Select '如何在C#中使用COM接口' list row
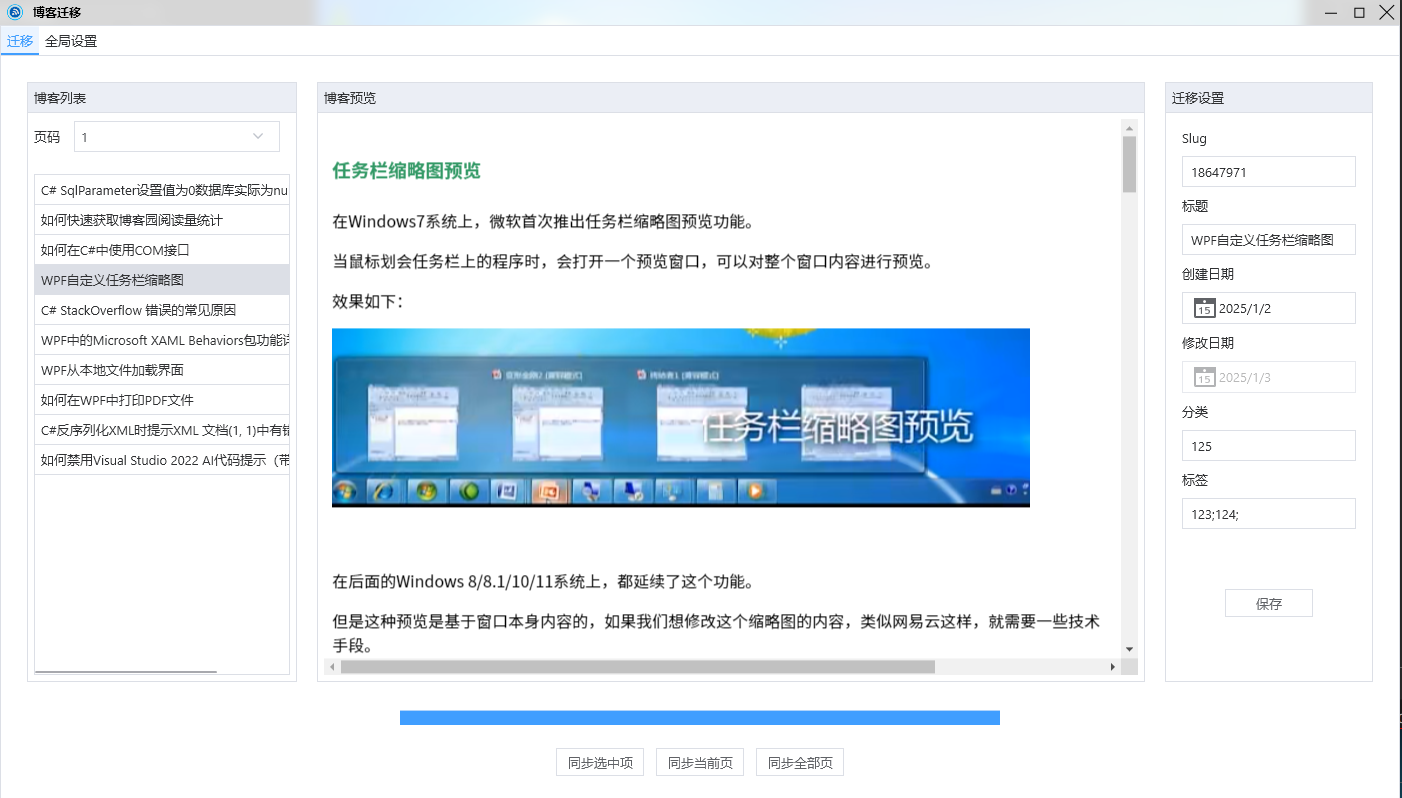1402x798 pixels. [x=162, y=250]
